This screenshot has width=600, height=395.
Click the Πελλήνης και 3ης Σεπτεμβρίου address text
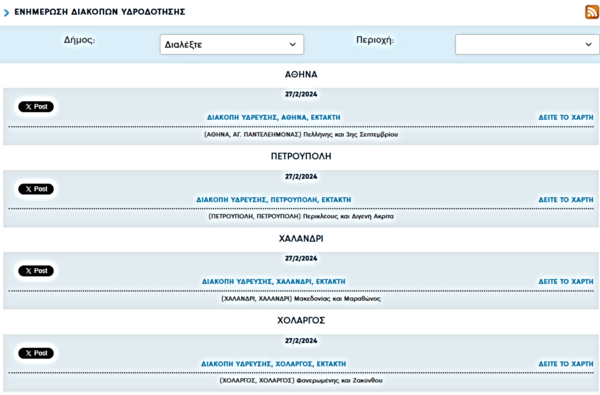point(351,135)
